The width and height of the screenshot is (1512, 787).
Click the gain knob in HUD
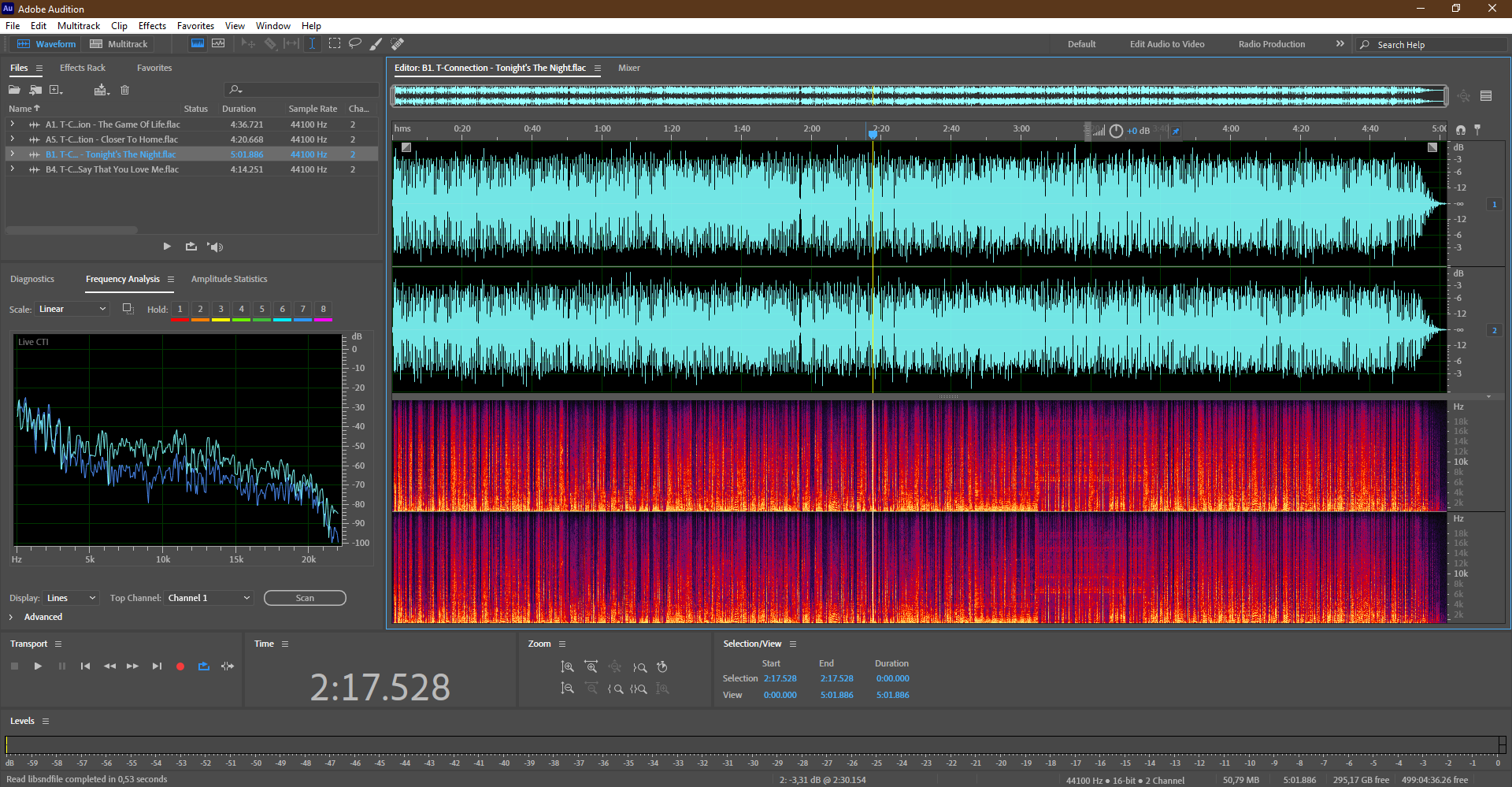click(x=1116, y=132)
